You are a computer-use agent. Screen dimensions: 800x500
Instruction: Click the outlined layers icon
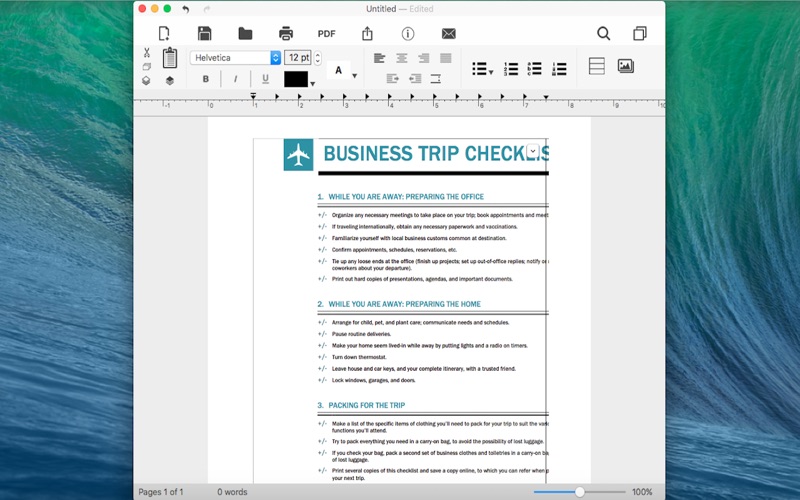(146, 81)
